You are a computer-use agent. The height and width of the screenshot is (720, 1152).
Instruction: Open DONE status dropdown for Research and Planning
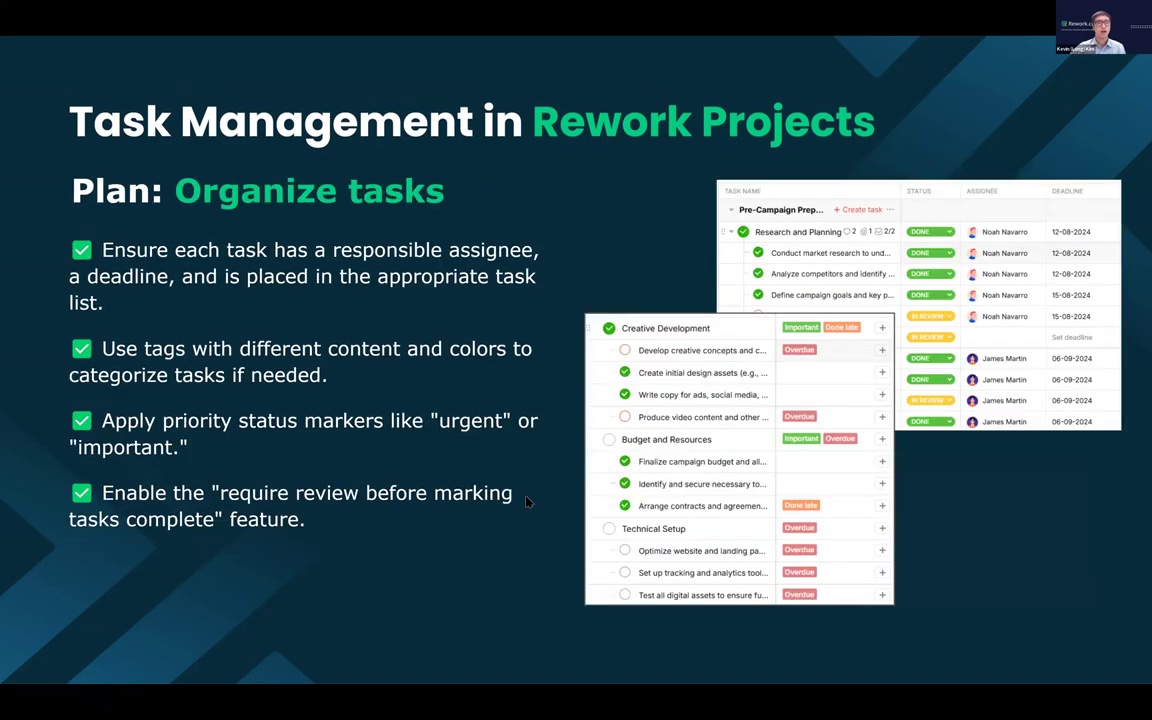[930, 231]
